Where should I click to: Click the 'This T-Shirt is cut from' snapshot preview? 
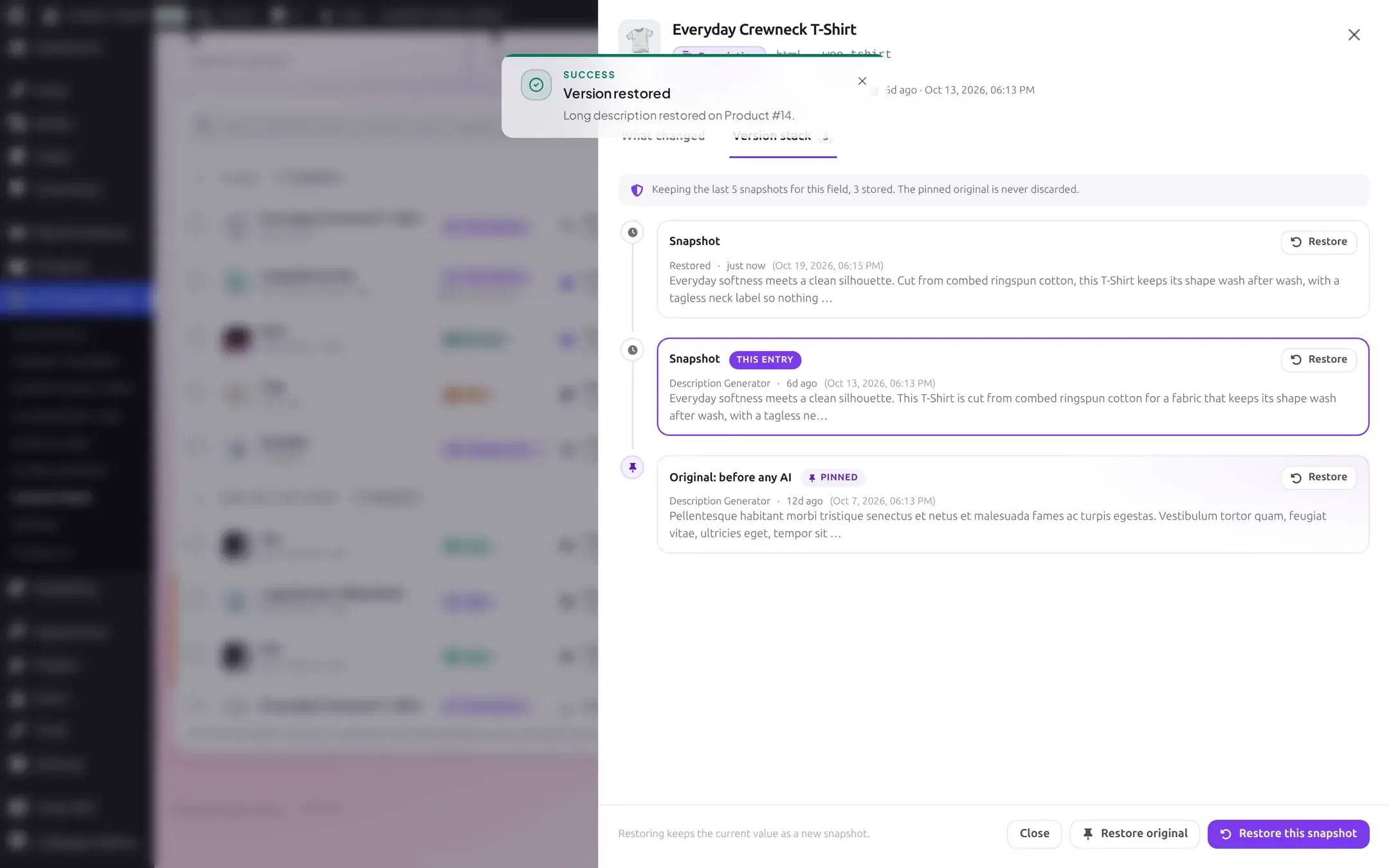(x=1003, y=407)
